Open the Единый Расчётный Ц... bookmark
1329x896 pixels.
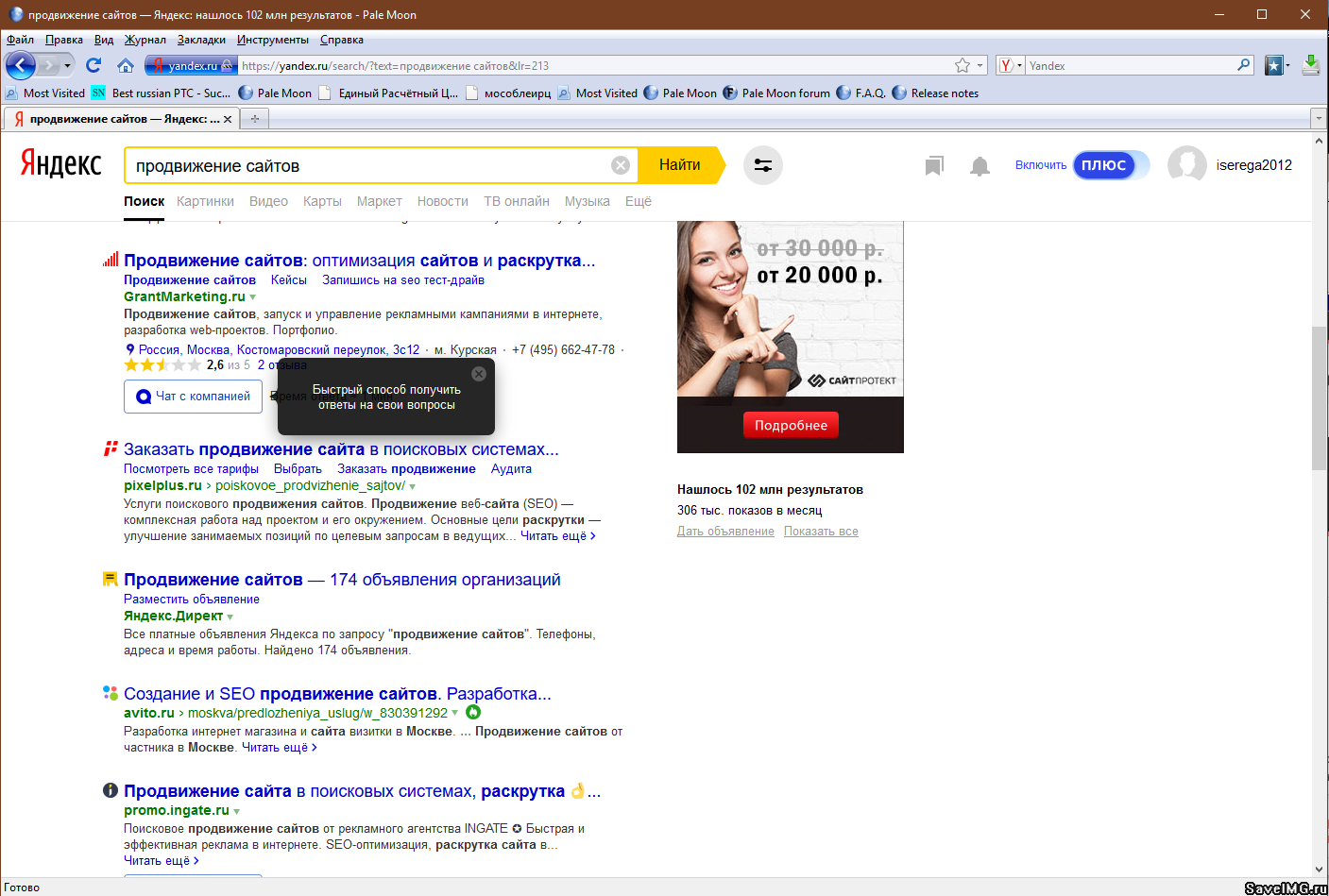[388, 93]
